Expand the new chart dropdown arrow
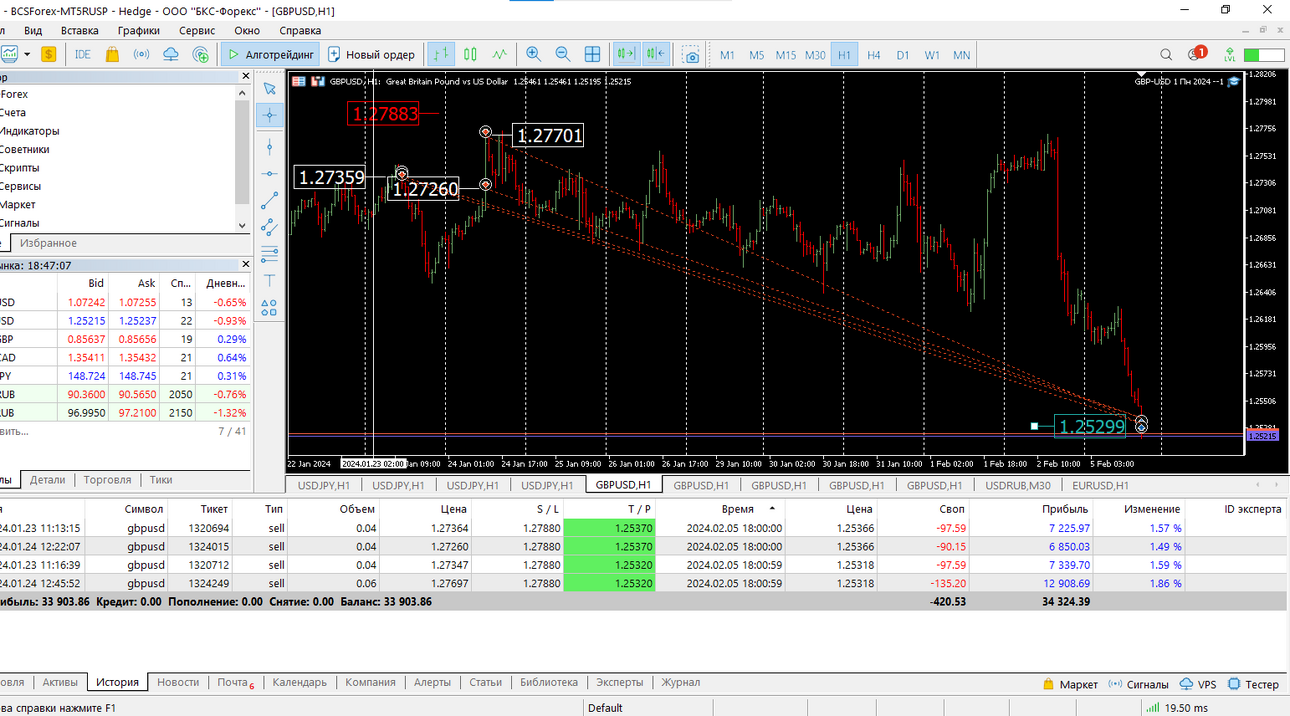The height and width of the screenshot is (716, 1290). tap(27, 54)
